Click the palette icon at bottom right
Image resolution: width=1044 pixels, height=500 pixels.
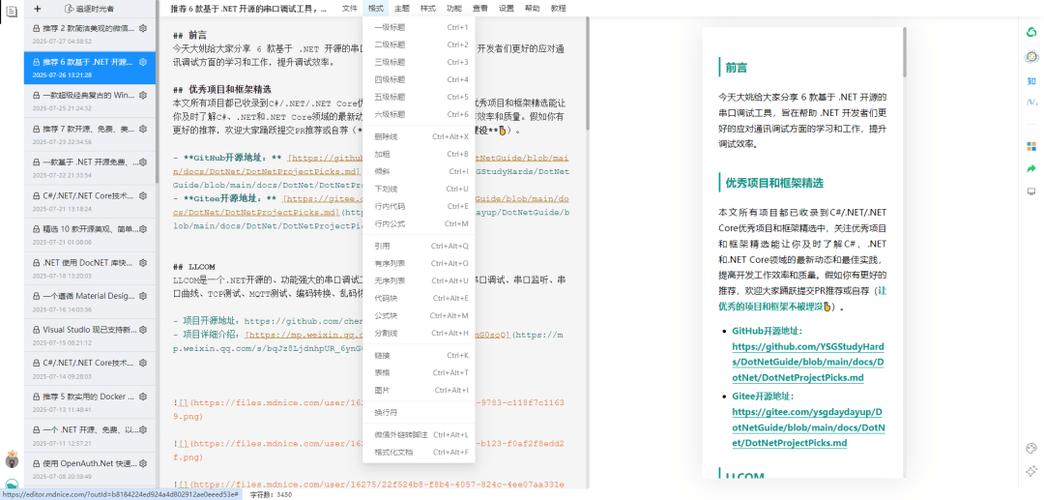[x=1031, y=448]
